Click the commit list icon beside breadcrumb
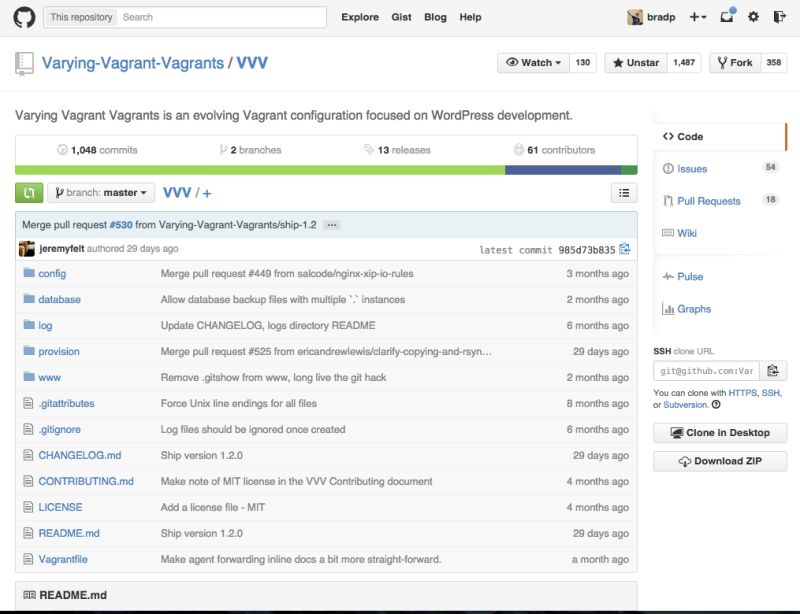The image size is (800, 614). click(625, 192)
